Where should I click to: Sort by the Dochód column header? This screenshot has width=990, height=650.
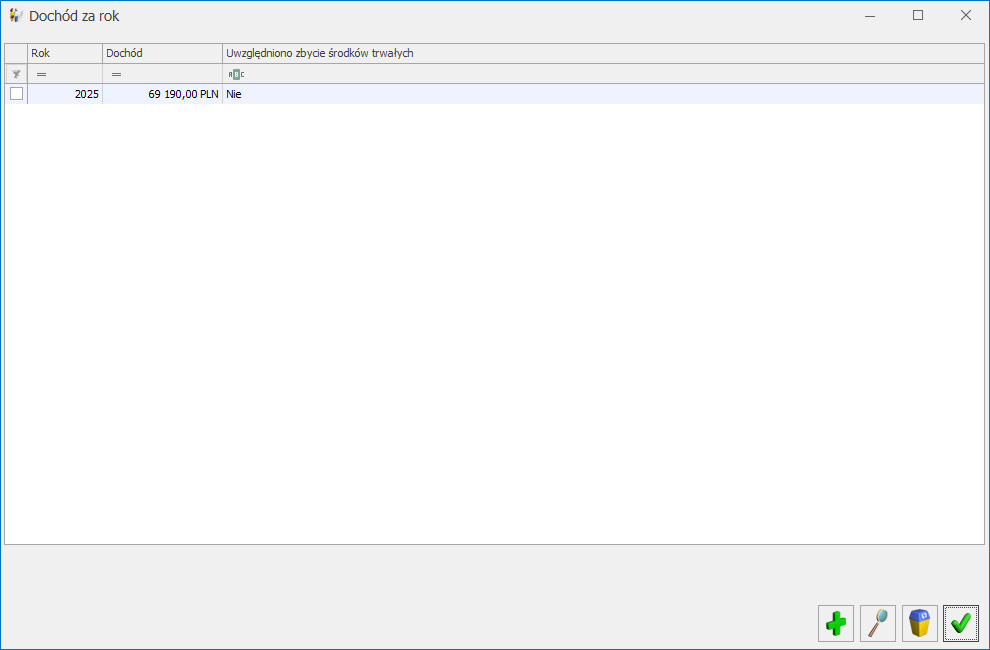pos(162,53)
